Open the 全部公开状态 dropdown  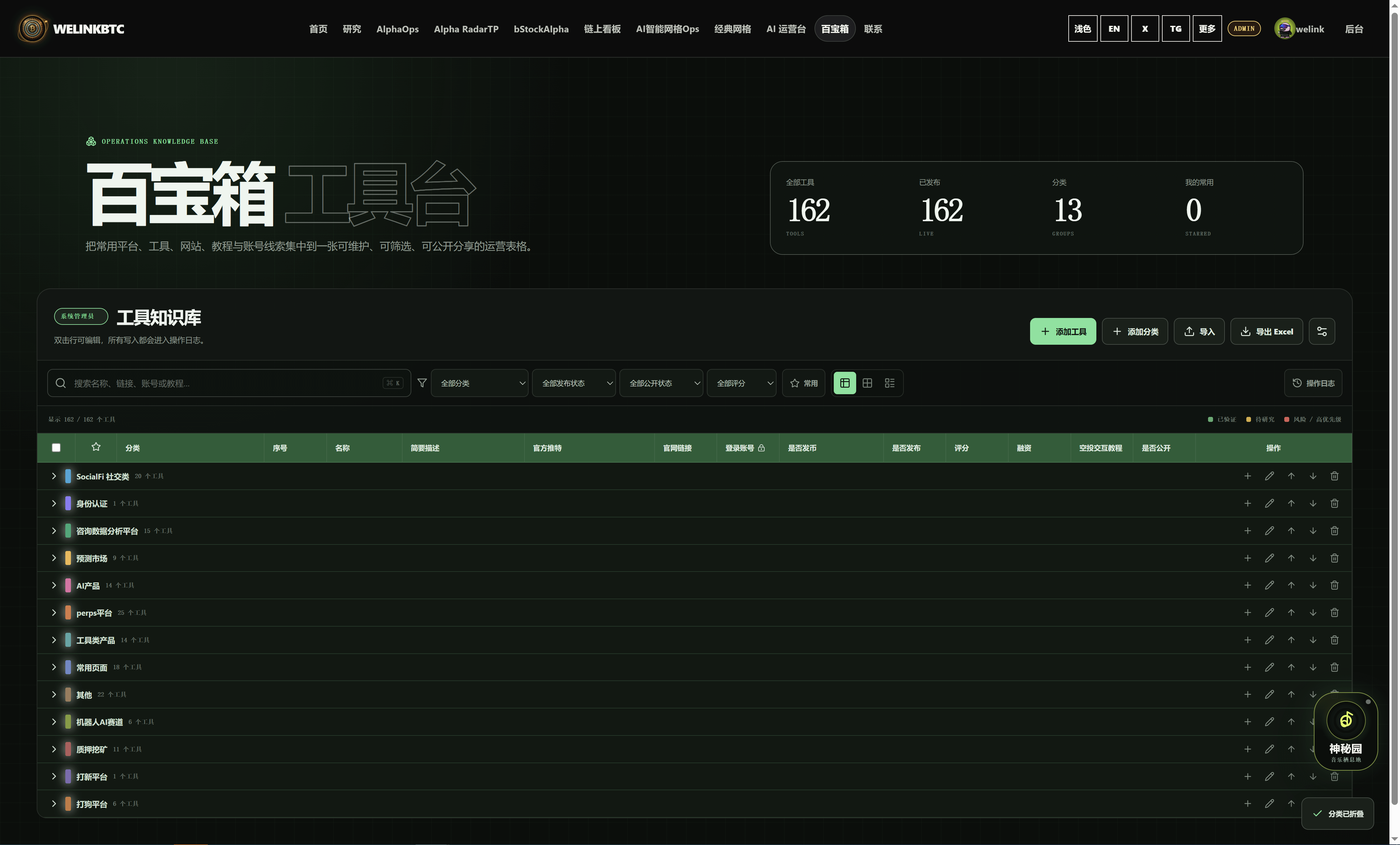(x=661, y=383)
